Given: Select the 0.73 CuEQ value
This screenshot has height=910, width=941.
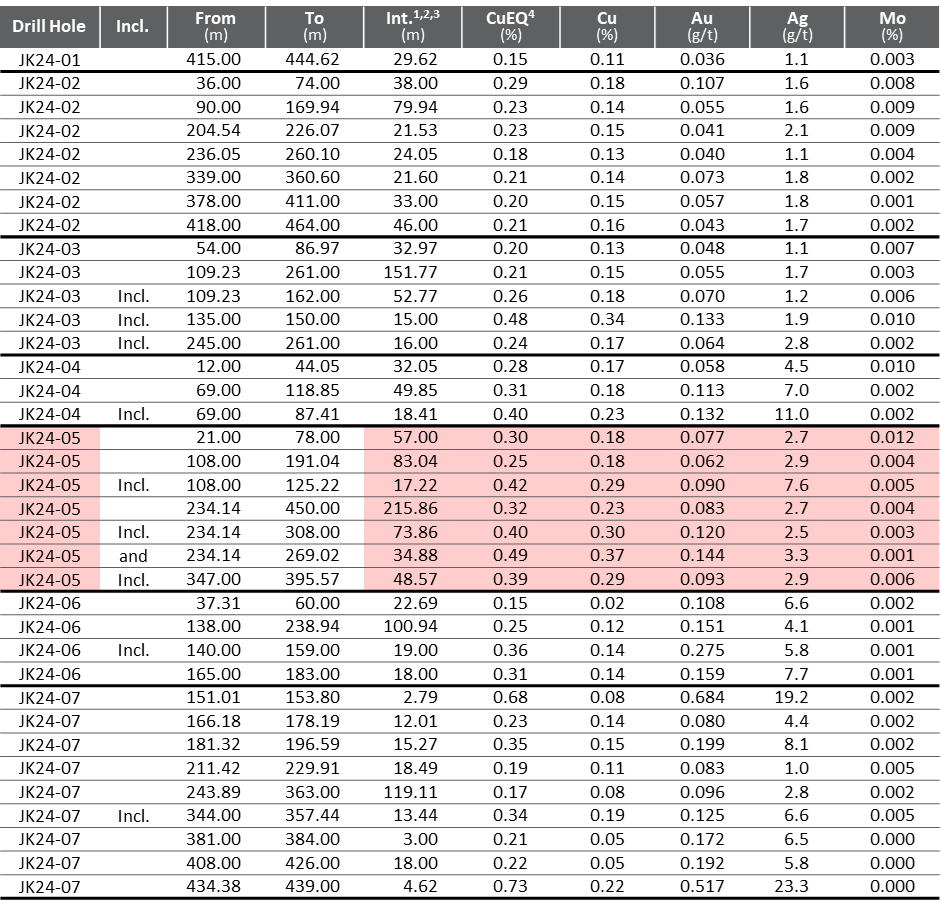Looking at the screenshot, I should (x=511, y=887).
